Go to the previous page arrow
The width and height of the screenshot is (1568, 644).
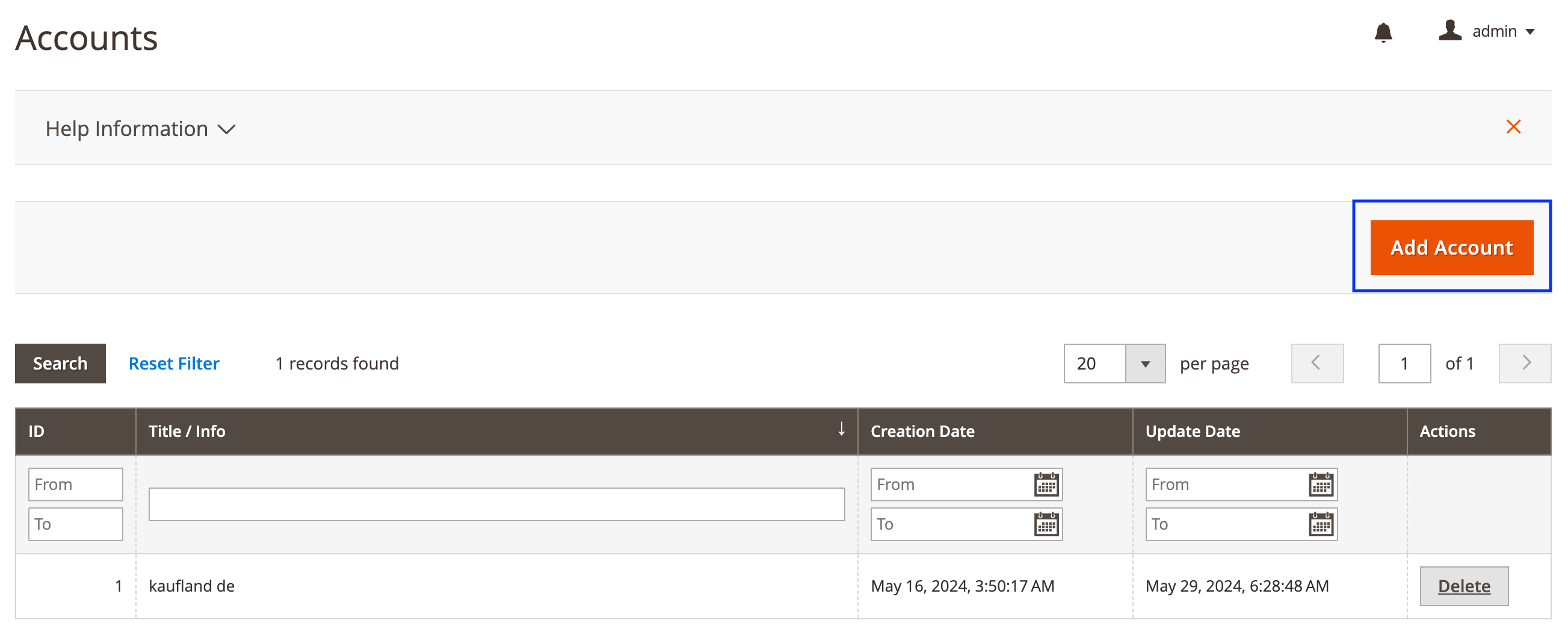[x=1316, y=364]
